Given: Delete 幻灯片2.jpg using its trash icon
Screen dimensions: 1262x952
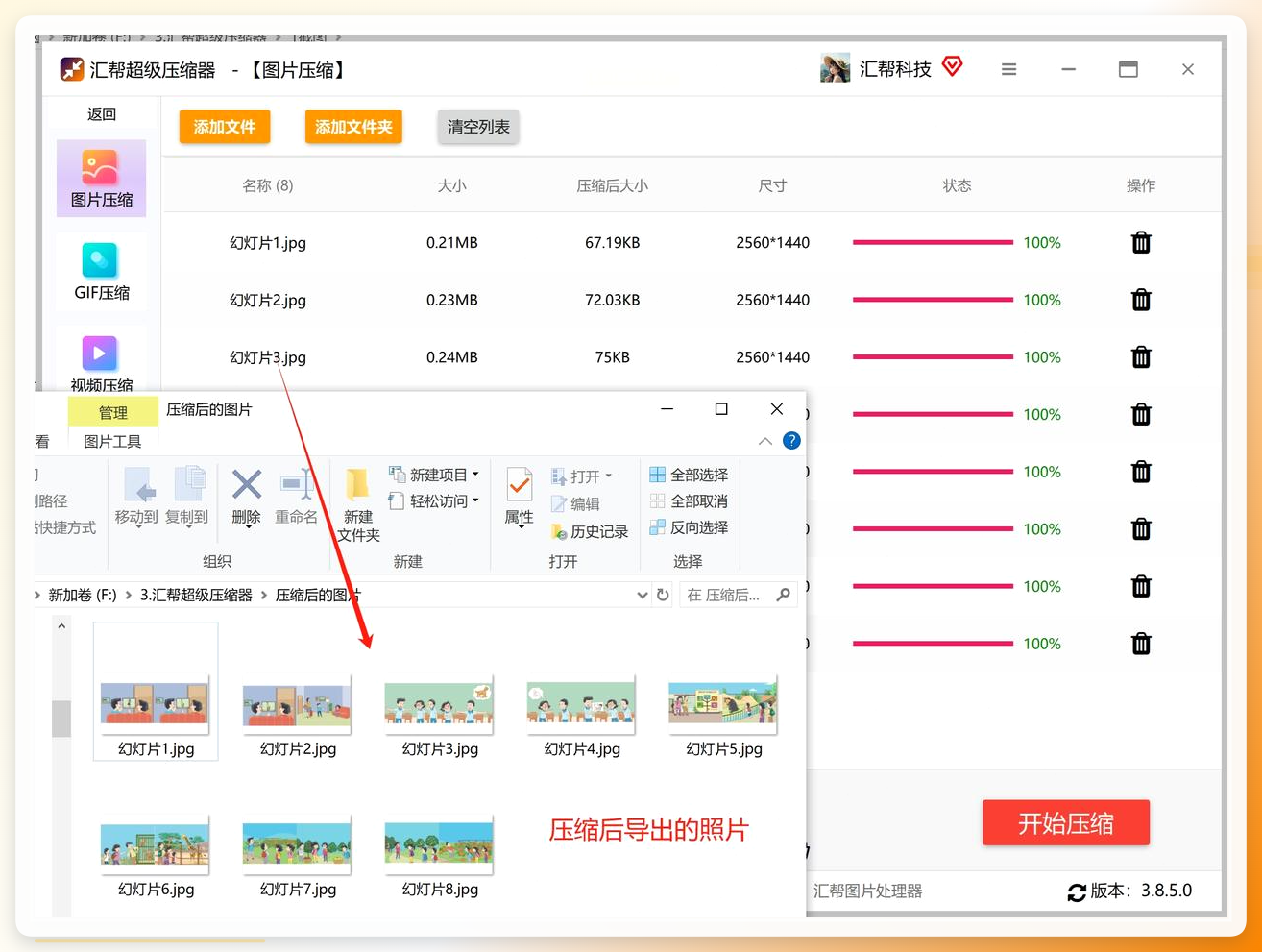Looking at the screenshot, I should (1141, 300).
